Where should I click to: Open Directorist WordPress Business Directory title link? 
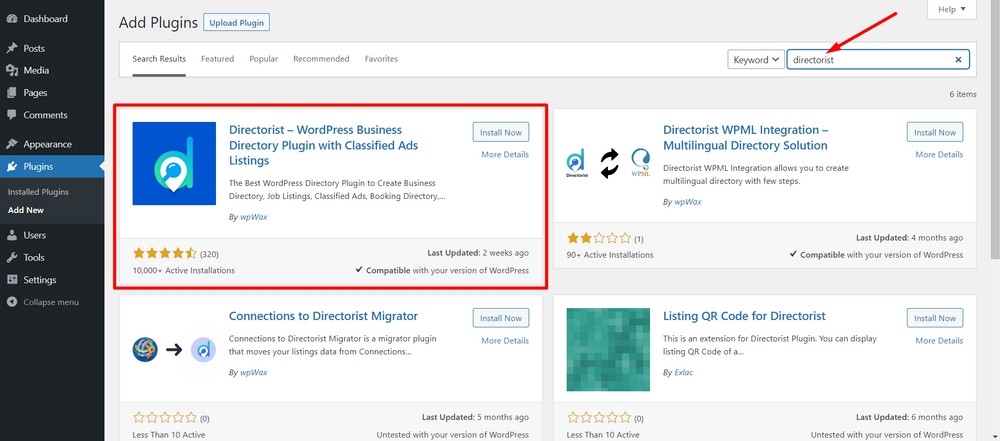tap(323, 146)
